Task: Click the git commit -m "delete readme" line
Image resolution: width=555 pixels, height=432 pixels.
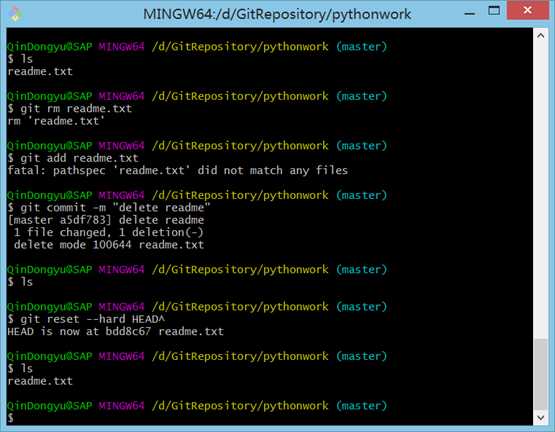Action: click(109, 208)
